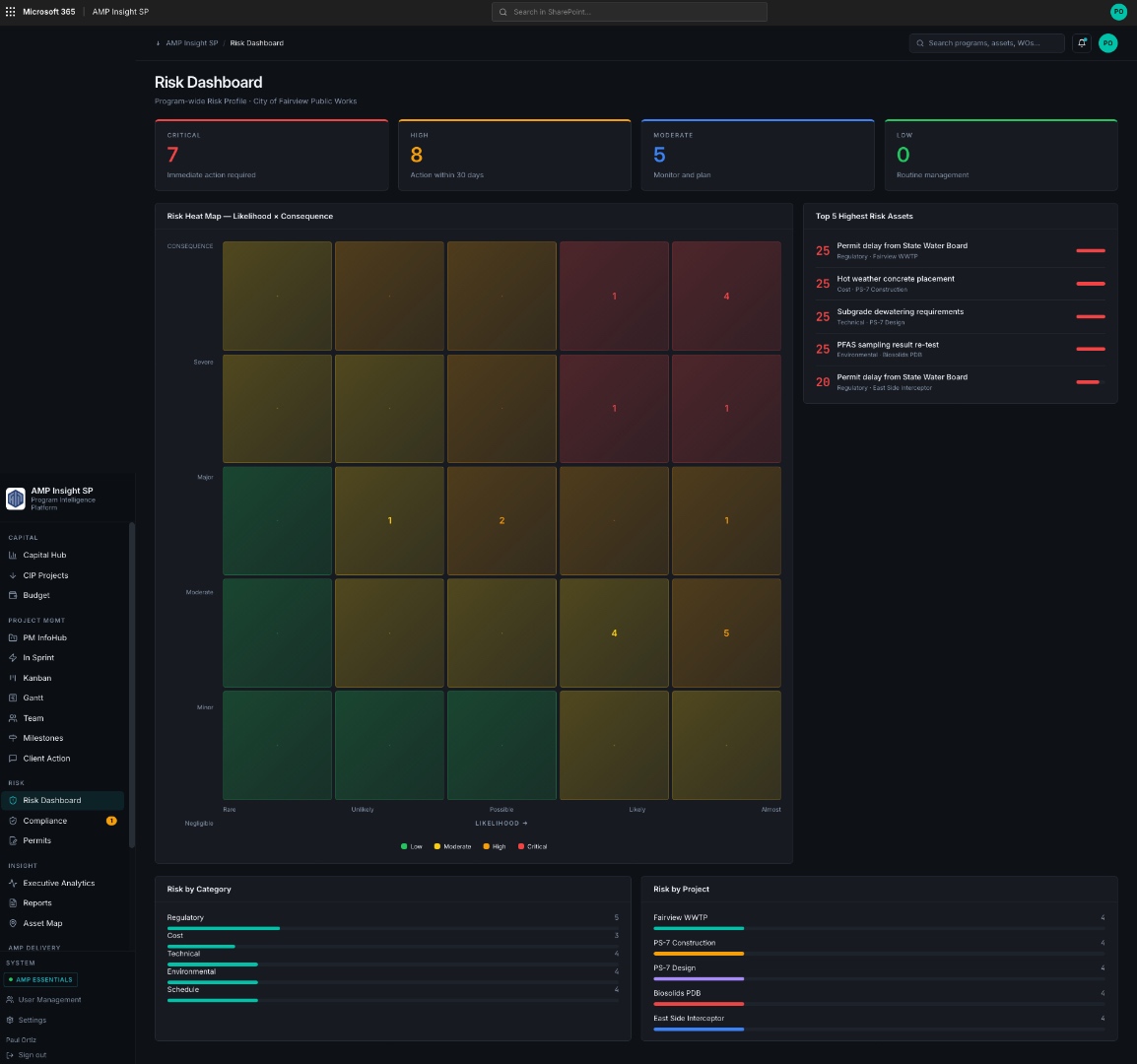This screenshot has width=1137, height=1064.
Task: Click the Gantt chart icon
Action: [x=13, y=698]
